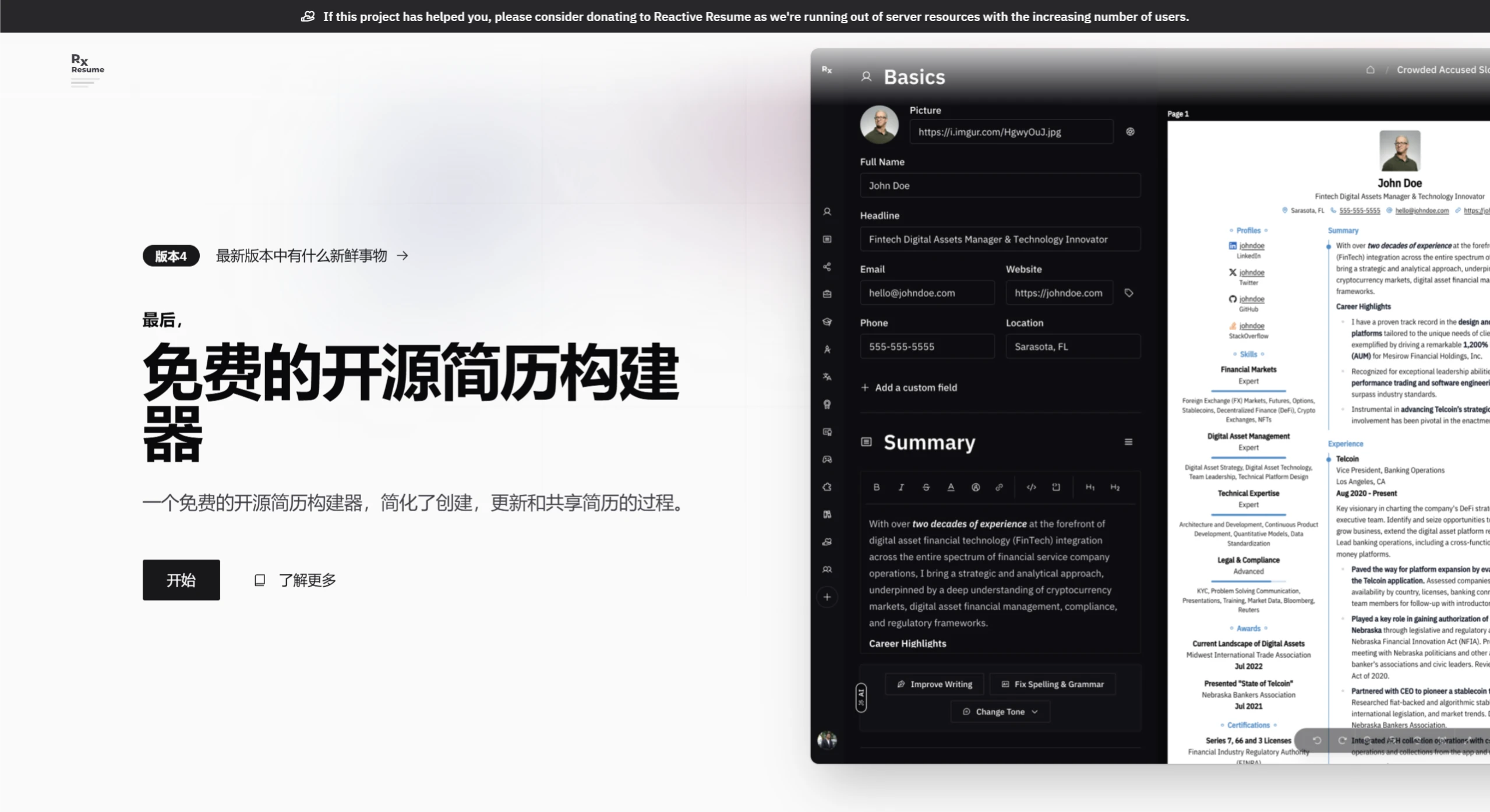The image size is (1490, 812).
Task: Click the 开始 button
Action: (x=181, y=580)
